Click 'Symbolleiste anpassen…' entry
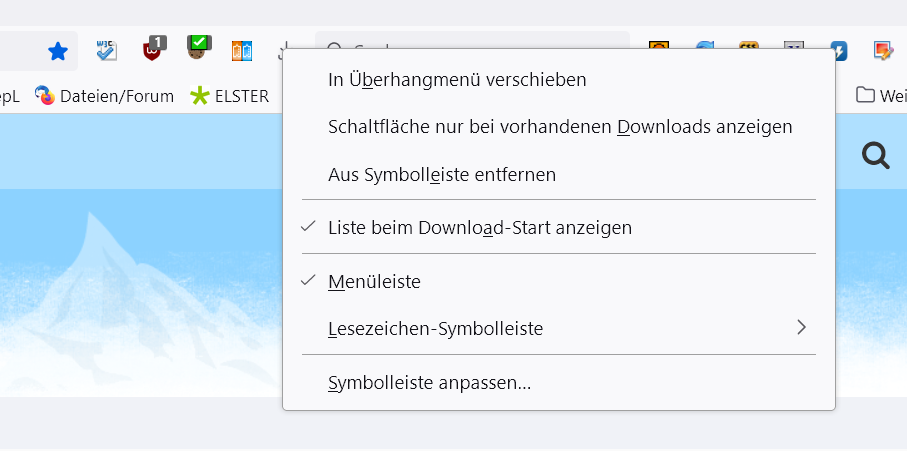The height and width of the screenshot is (451, 907). coord(429,382)
